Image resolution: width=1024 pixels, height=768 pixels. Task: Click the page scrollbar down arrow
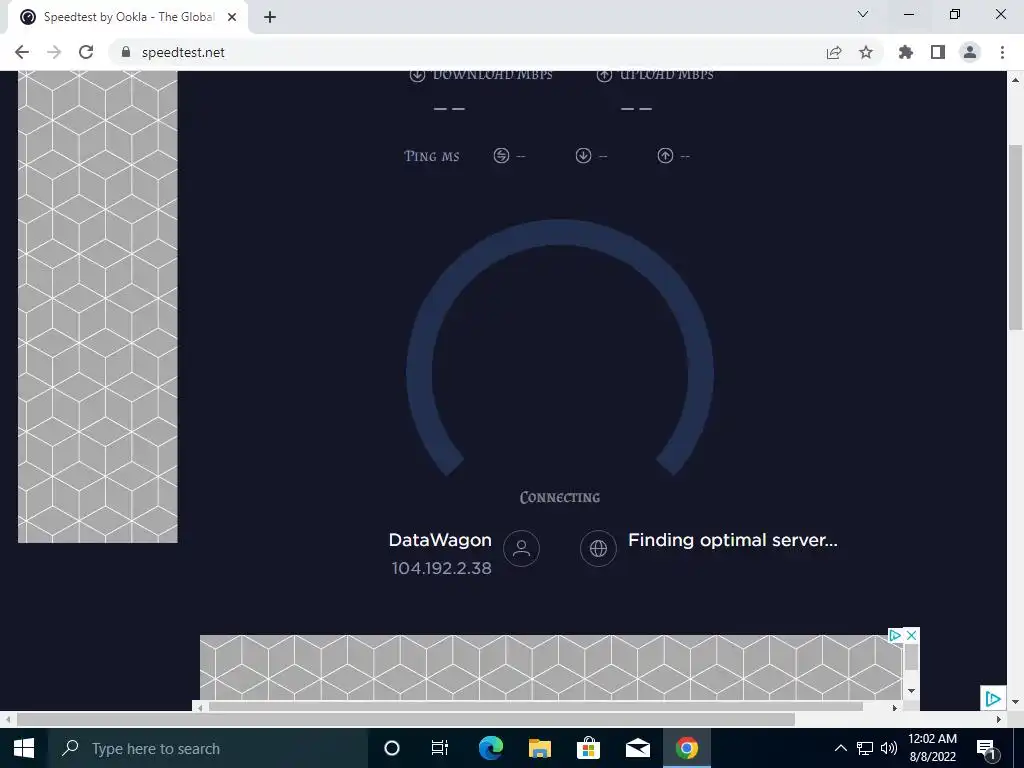pyautogui.click(x=1016, y=702)
